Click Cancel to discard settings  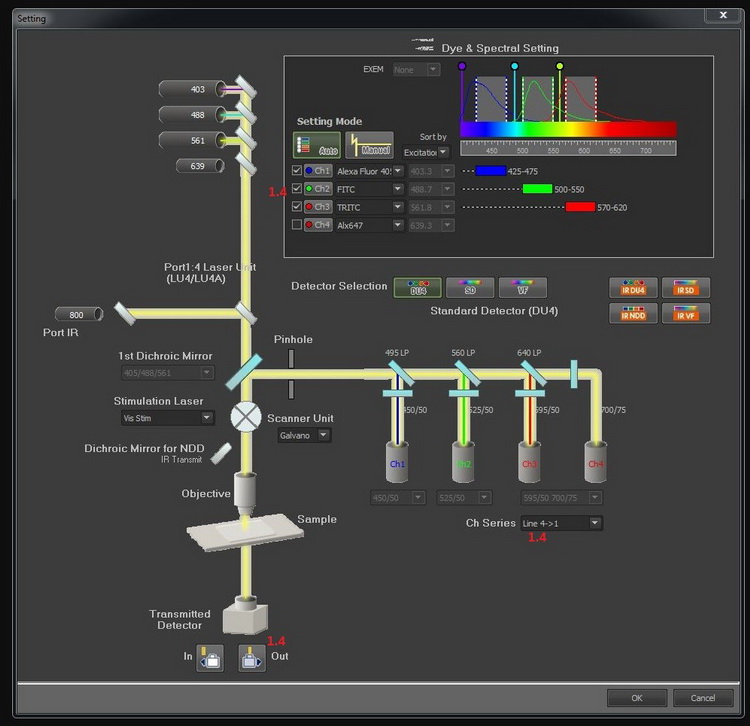tap(703, 698)
